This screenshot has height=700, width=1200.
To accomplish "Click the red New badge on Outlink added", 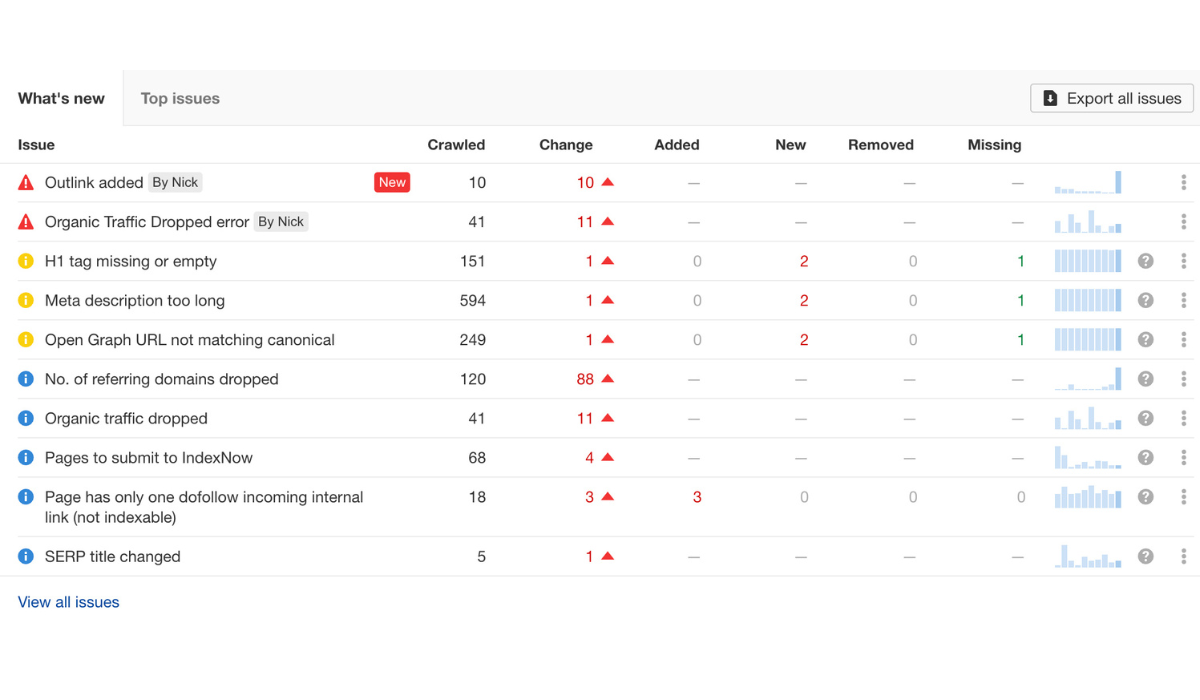I will (x=392, y=182).
